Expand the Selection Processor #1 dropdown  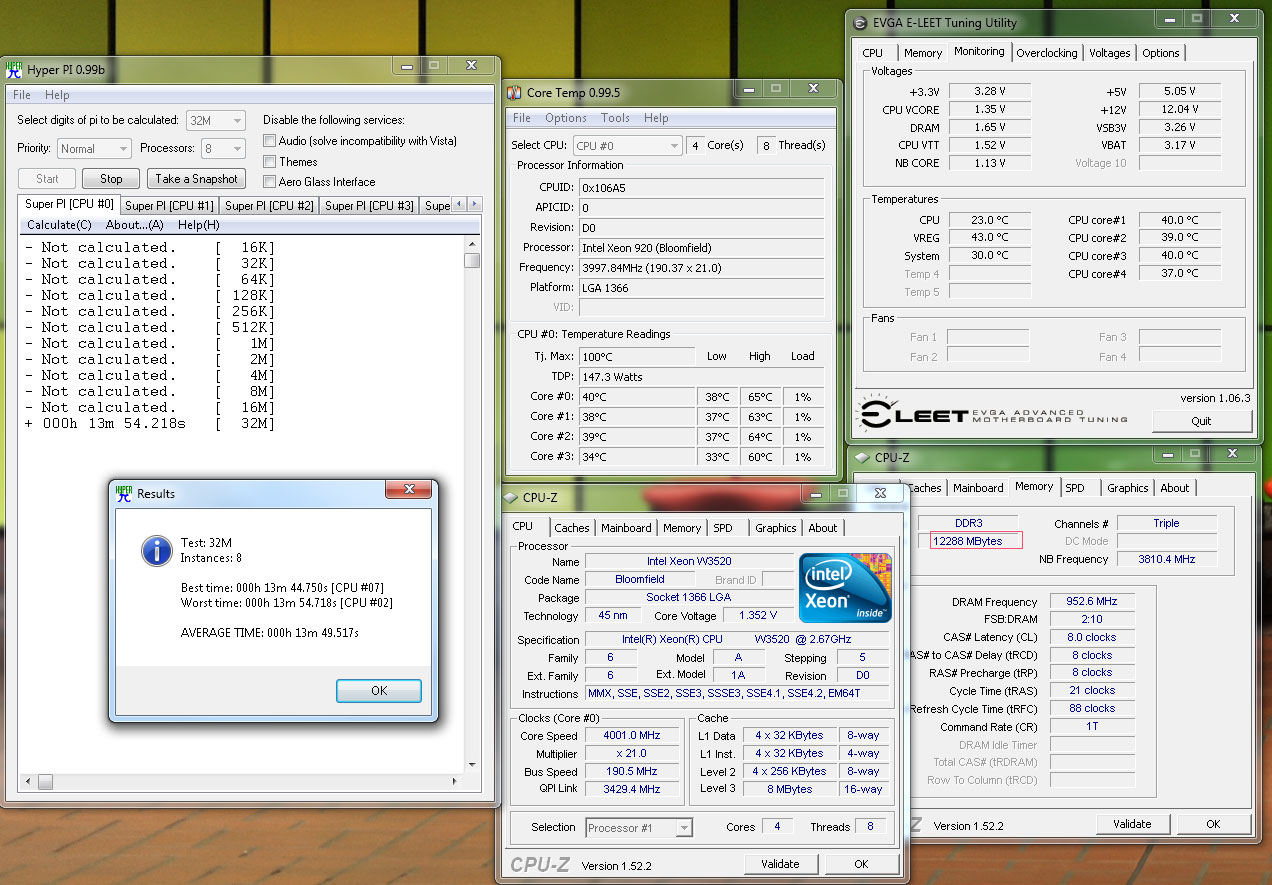pos(639,828)
